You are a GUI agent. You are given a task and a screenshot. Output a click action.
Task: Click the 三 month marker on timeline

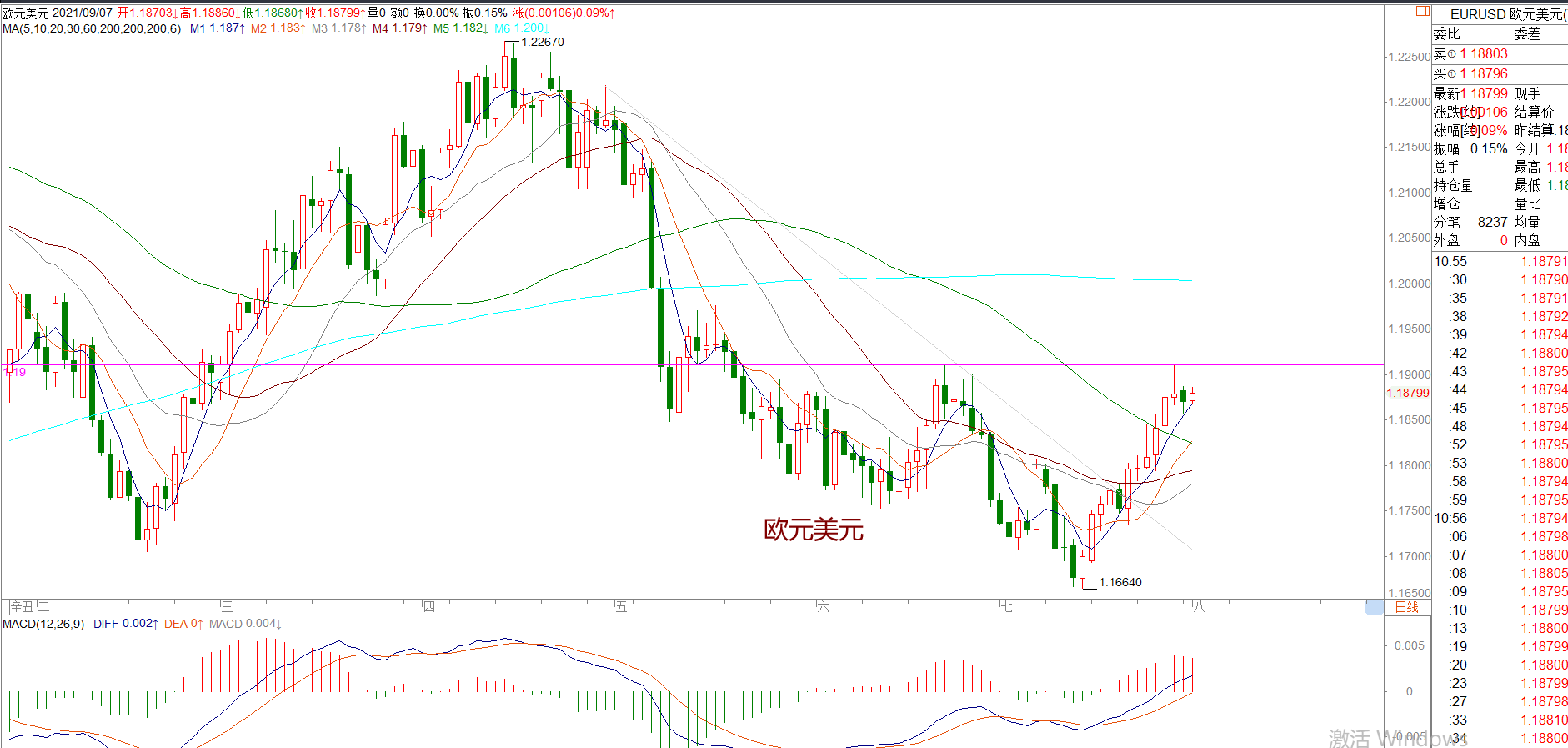(226, 607)
